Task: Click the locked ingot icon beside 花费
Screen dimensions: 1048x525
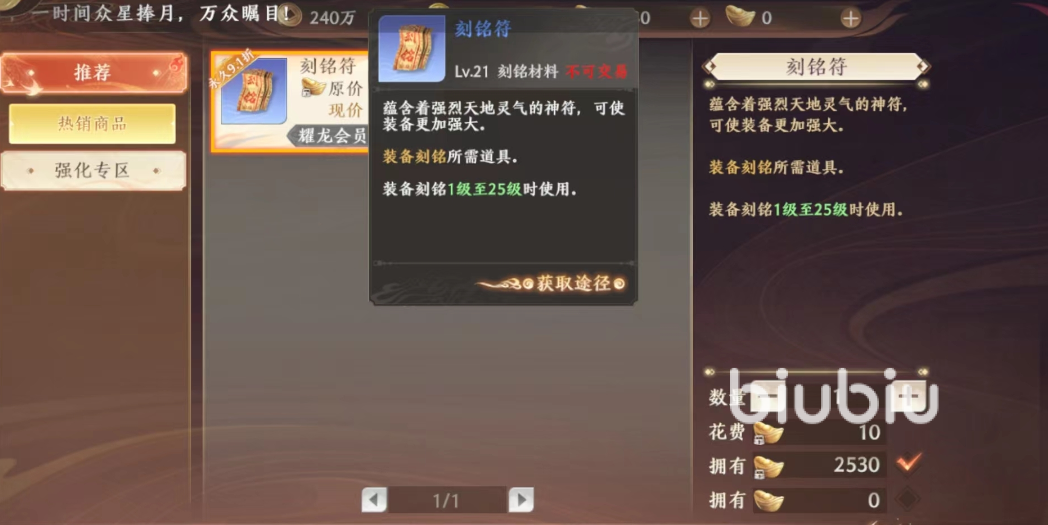Action: click(767, 433)
